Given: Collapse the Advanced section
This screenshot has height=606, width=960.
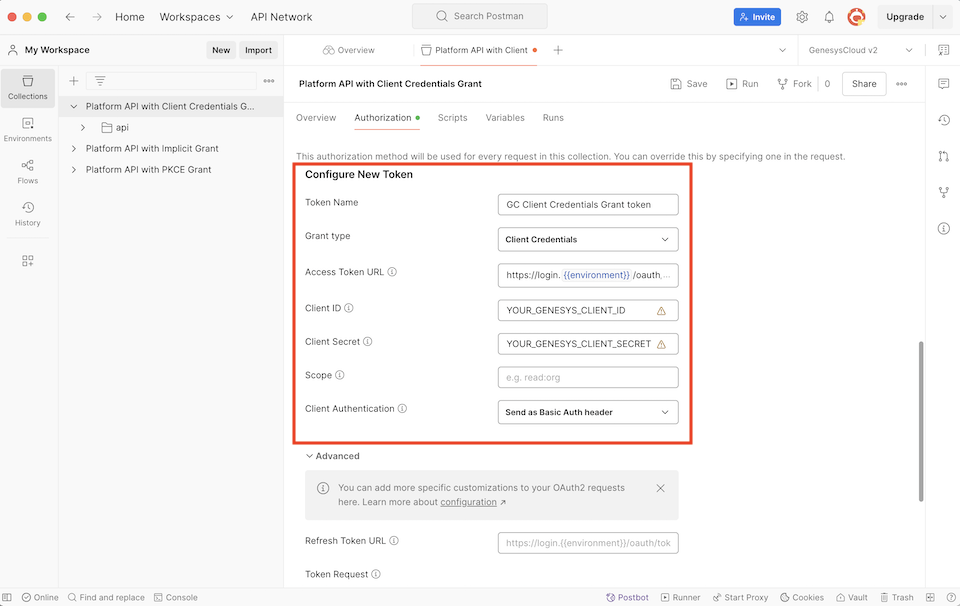Looking at the screenshot, I should click(331, 455).
